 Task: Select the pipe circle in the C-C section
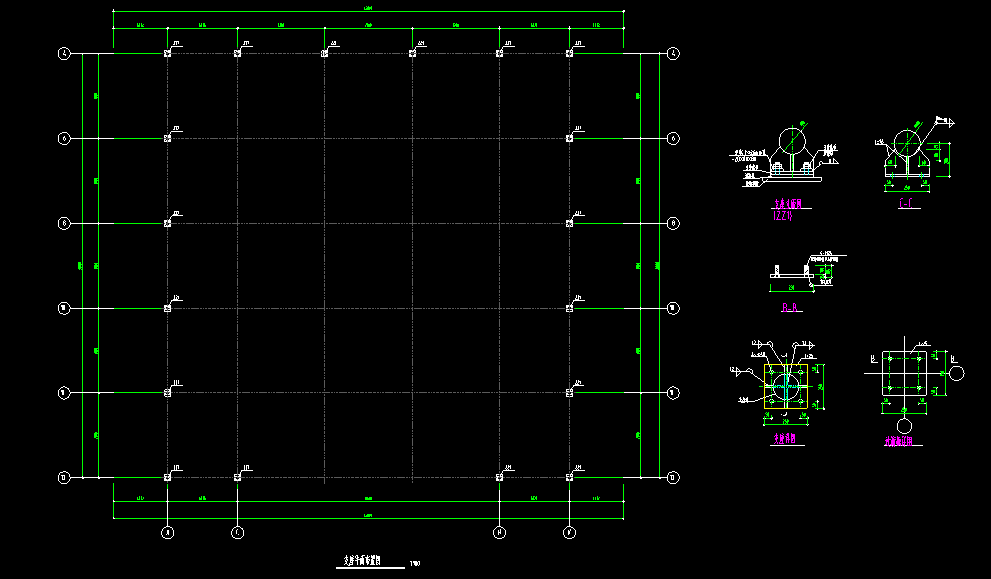(908, 142)
